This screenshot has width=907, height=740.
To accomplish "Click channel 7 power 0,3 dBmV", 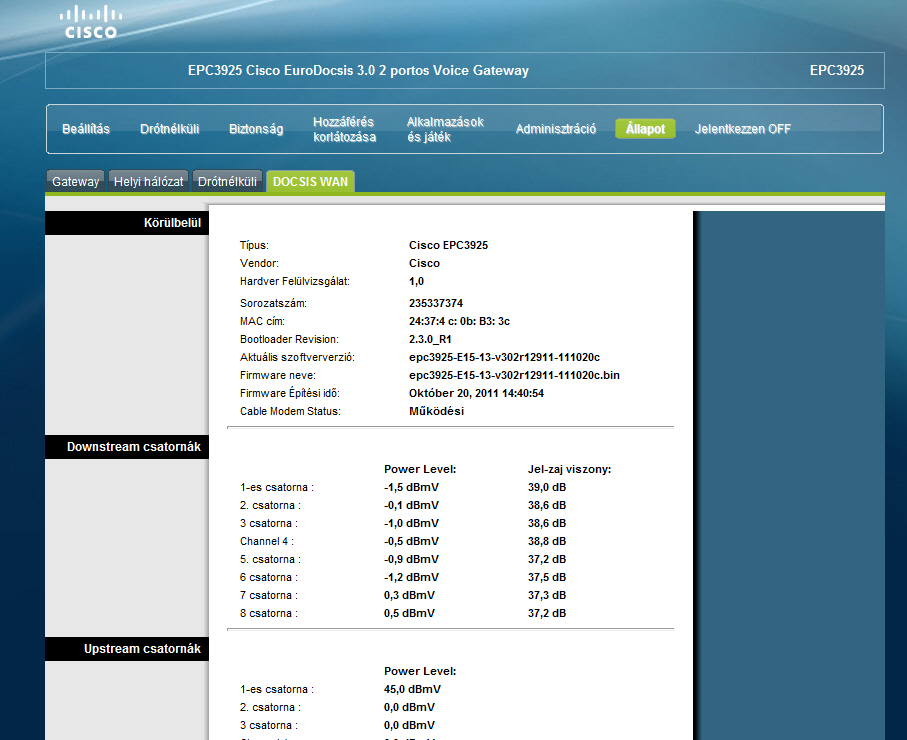I will (x=409, y=595).
